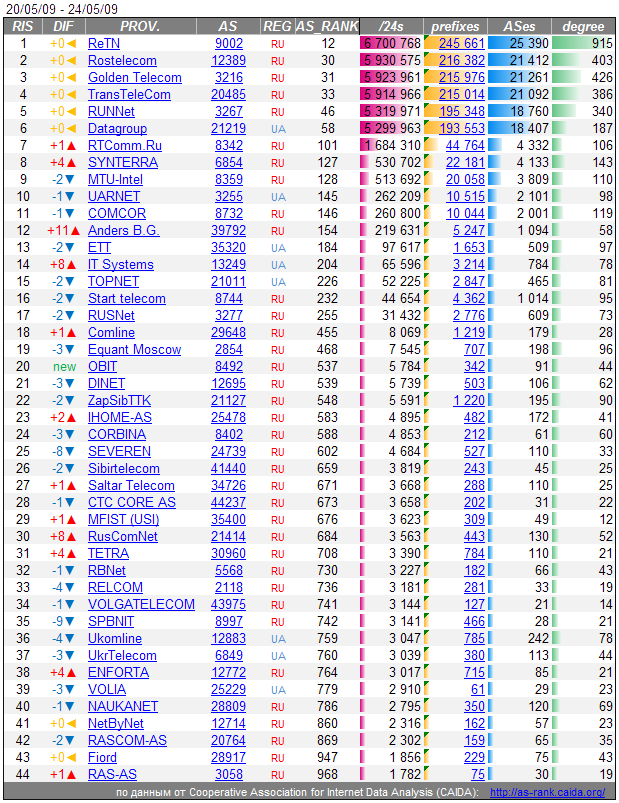Click the orange left arrow in Fiord row

coord(71,757)
